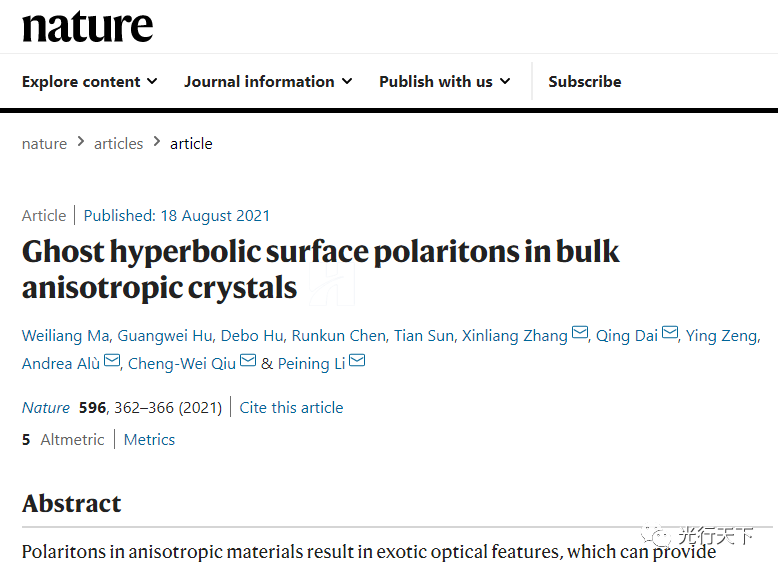The height and width of the screenshot is (569, 778).
Task: Click the Nature journal name citation link
Action: tap(46, 407)
